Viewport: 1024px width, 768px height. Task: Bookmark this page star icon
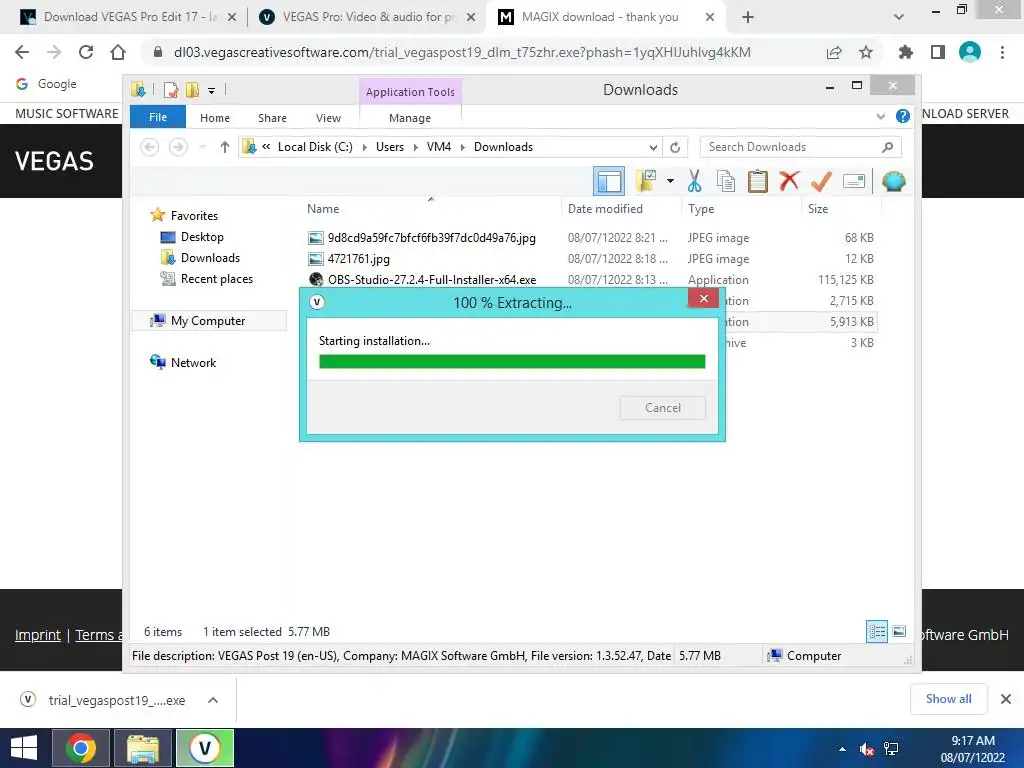tap(865, 52)
